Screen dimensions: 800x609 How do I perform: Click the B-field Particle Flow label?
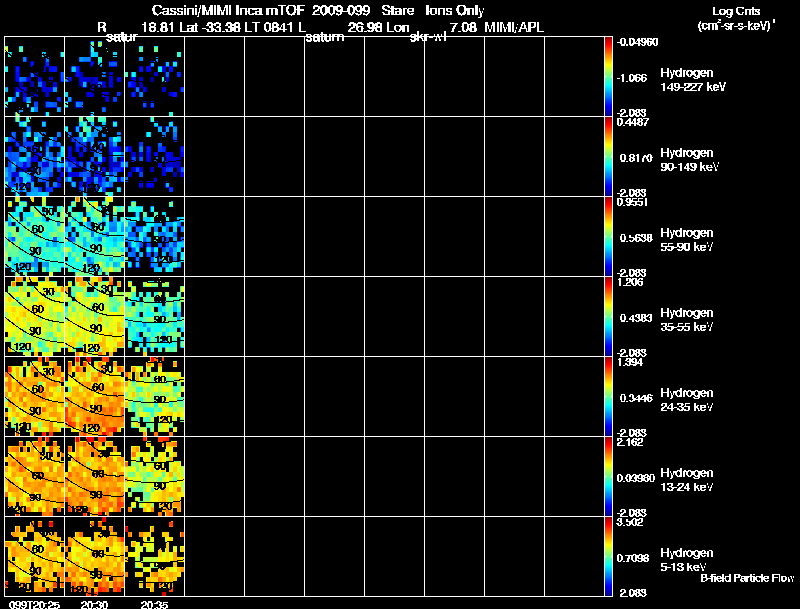click(746, 579)
